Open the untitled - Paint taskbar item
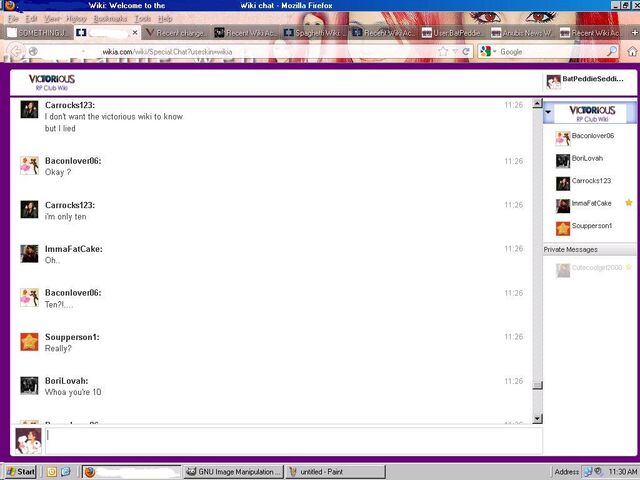 point(335,472)
